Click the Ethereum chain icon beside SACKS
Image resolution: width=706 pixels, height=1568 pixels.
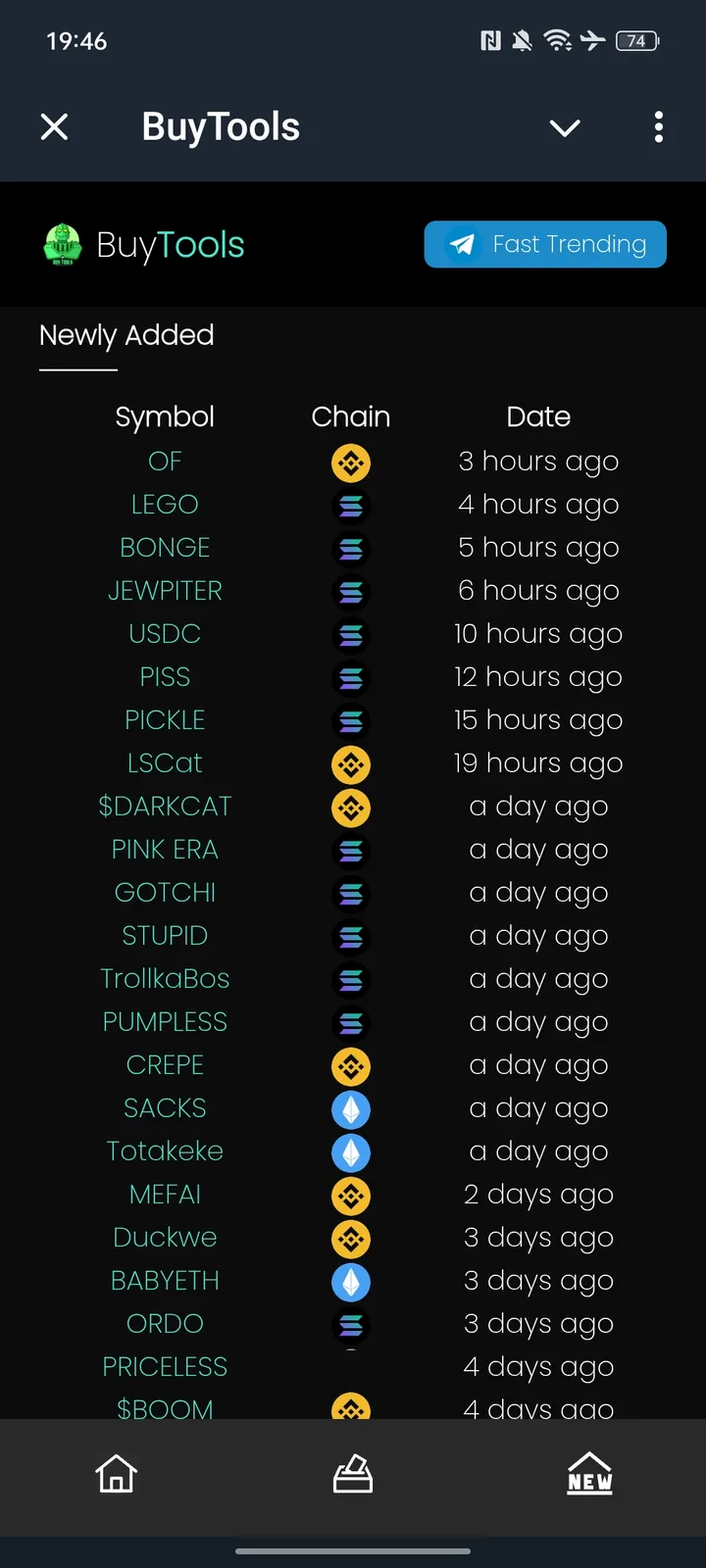[351, 1109]
